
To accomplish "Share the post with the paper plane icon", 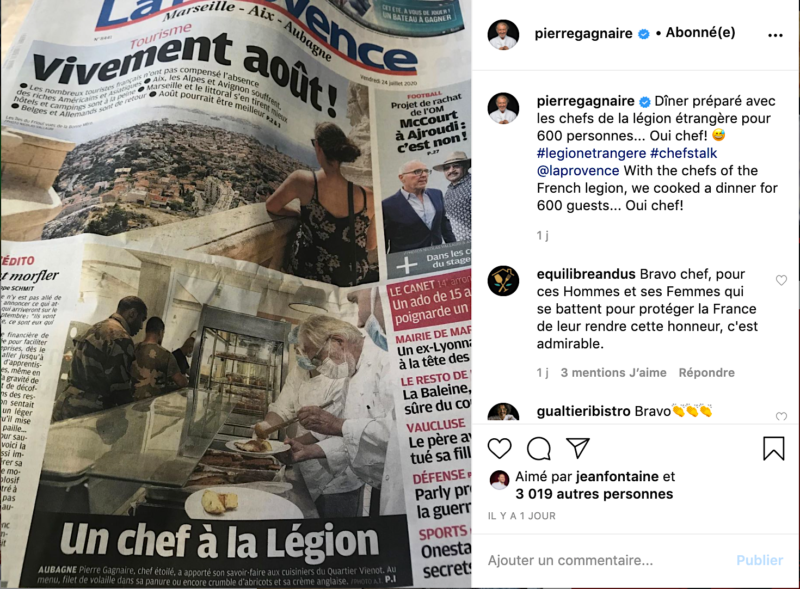I will 578,448.
